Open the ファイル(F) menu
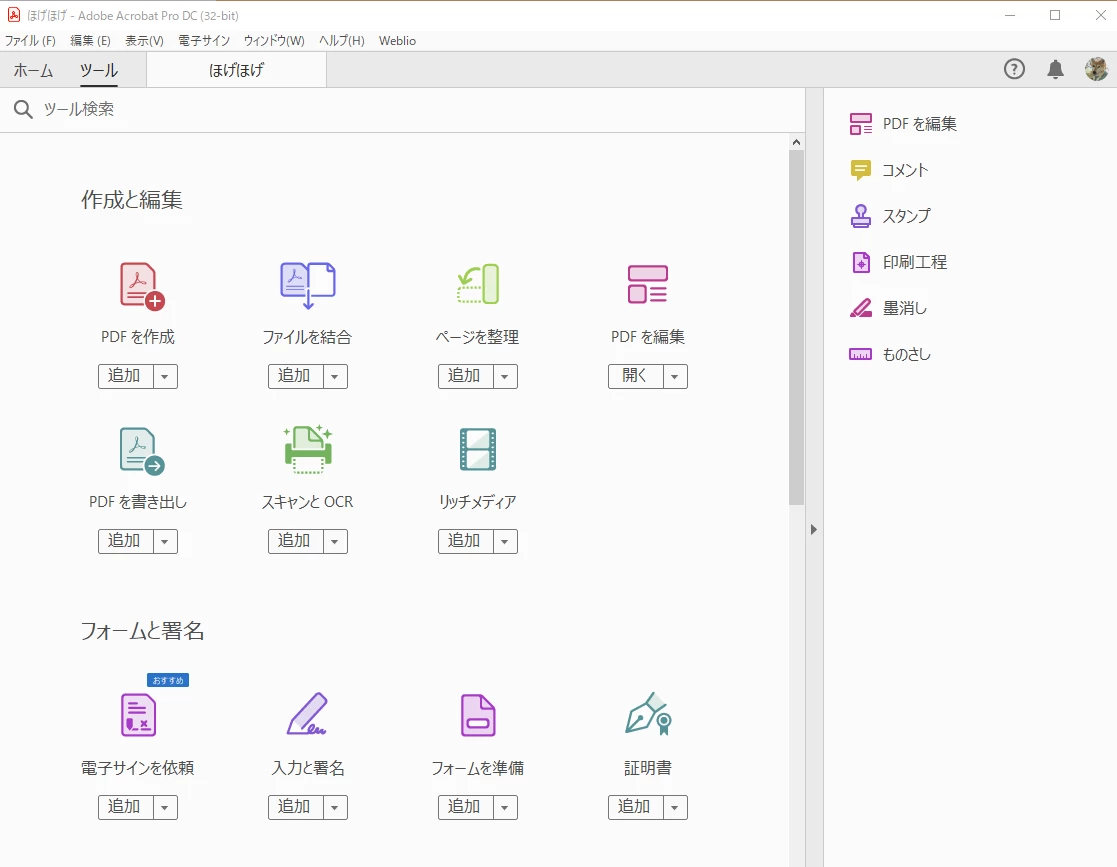 point(30,41)
